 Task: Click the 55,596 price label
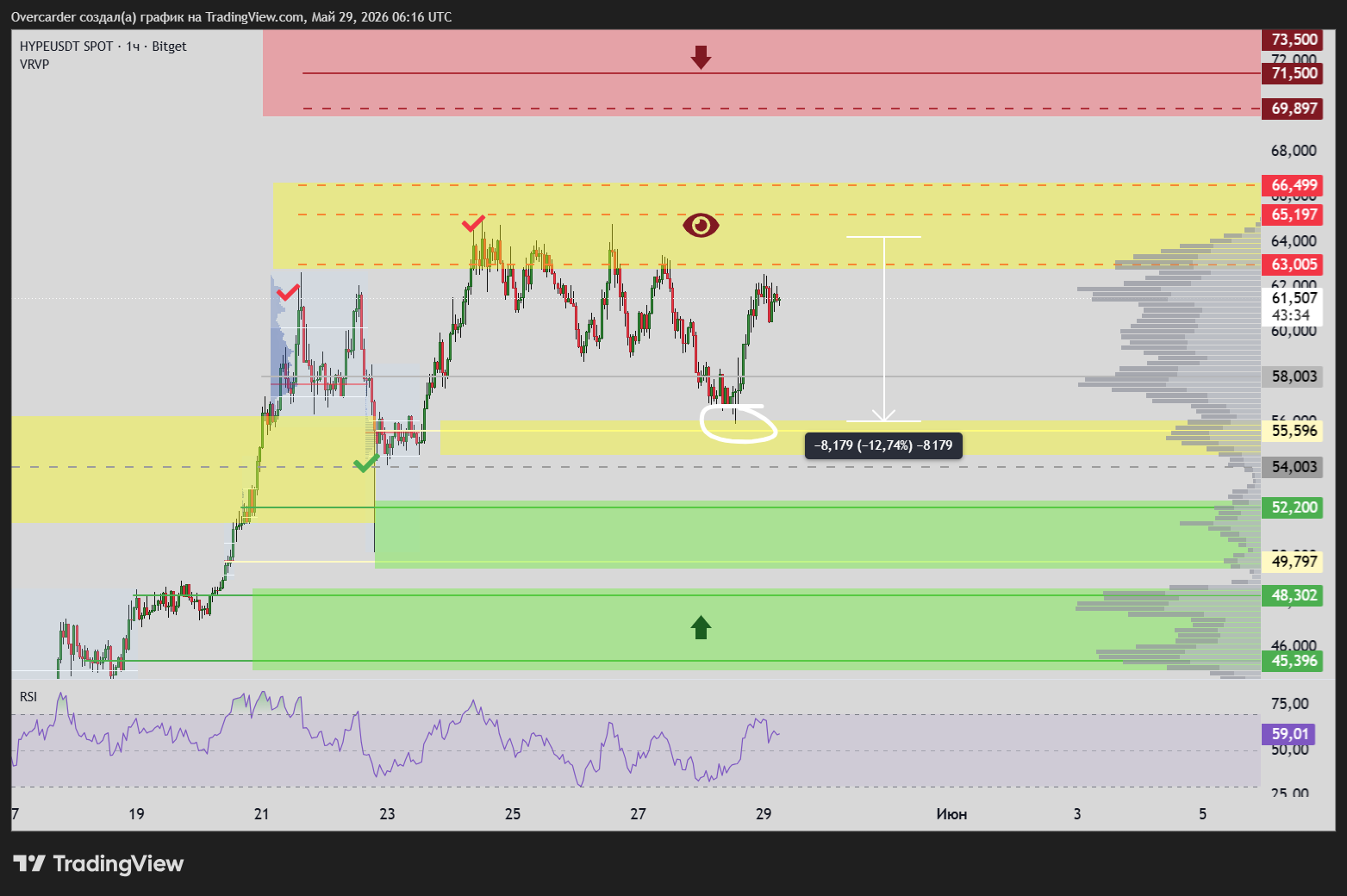[1294, 431]
